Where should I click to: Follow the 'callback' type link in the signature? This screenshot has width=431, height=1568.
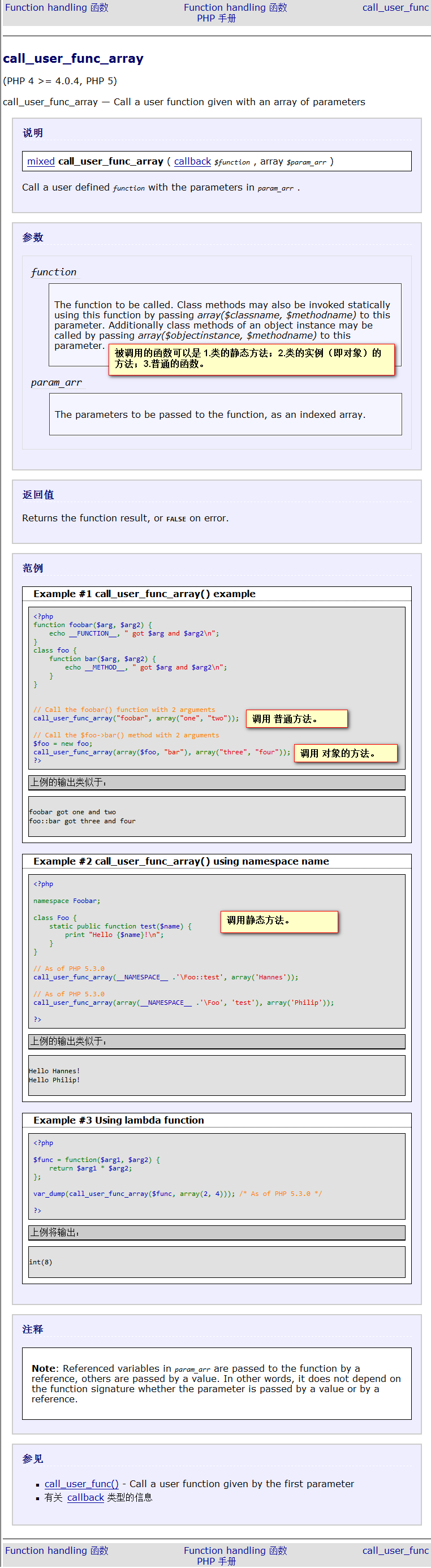click(192, 161)
